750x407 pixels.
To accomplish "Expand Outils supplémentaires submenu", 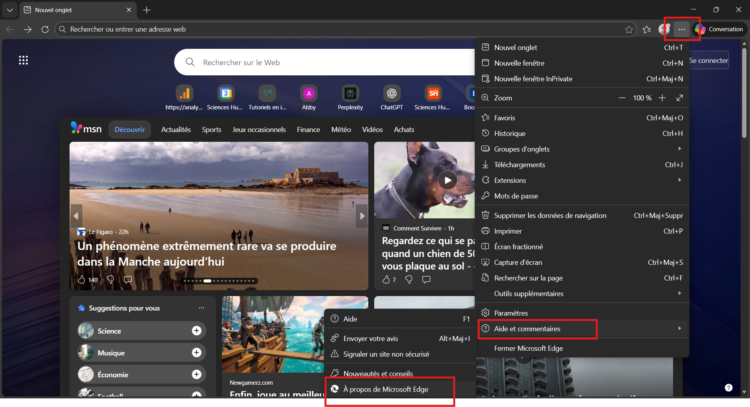I will click(583, 294).
